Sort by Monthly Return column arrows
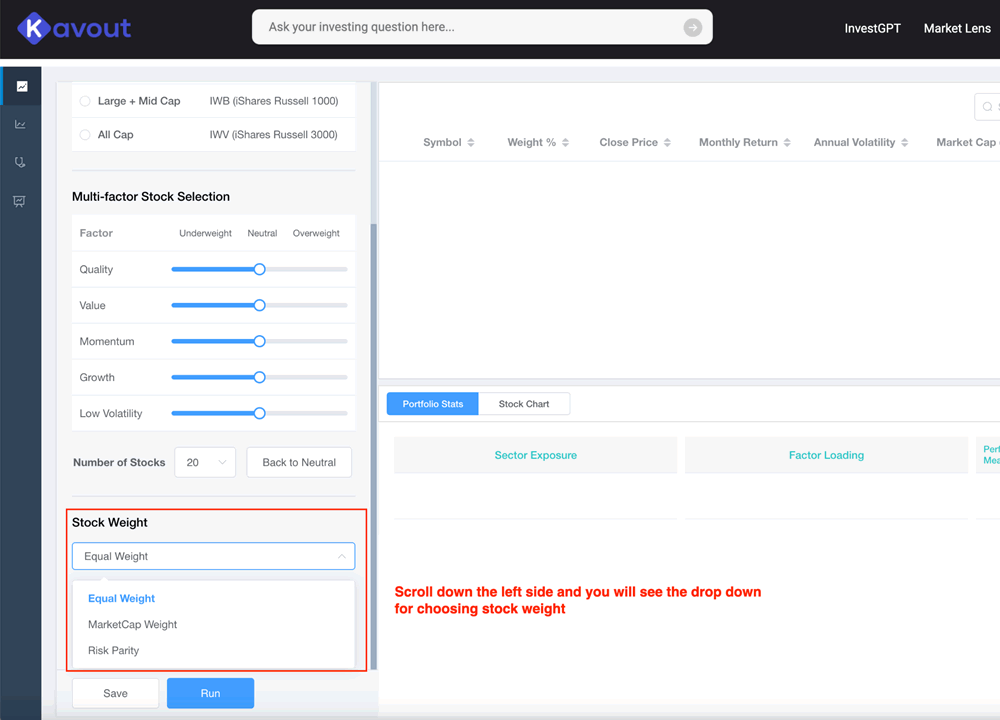The image size is (1000, 720). 787,143
